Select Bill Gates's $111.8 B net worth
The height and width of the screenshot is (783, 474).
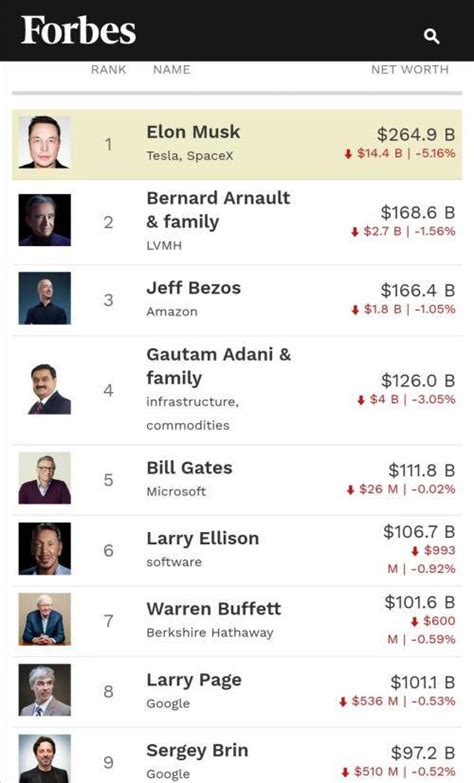click(x=422, y=470)
